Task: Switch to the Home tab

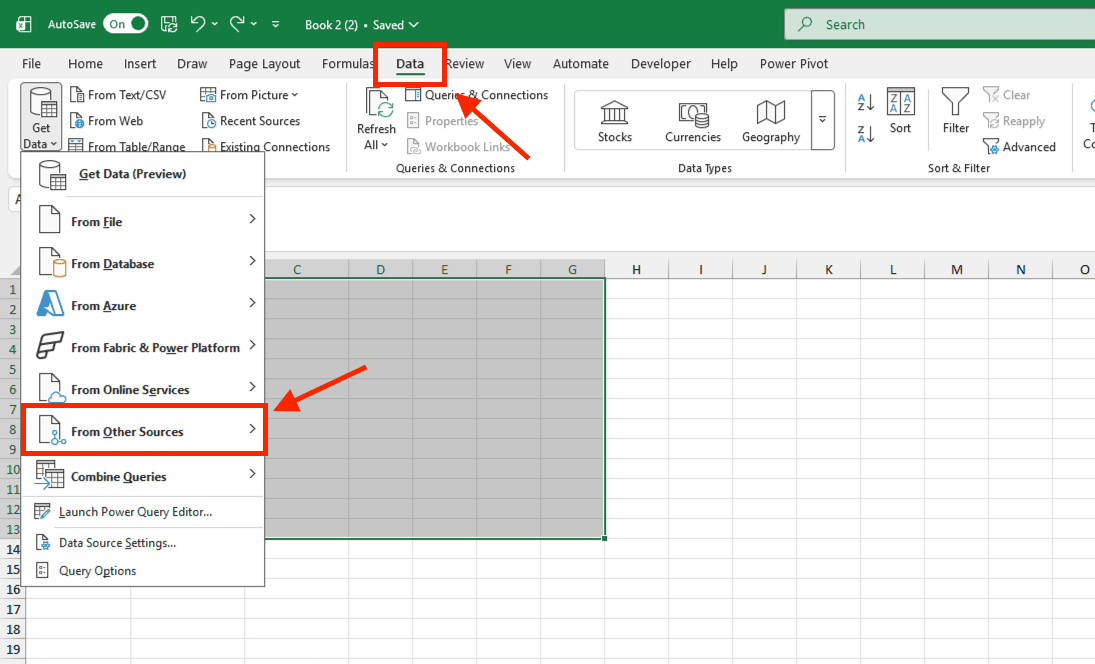Action: click(x=85, y=64)
